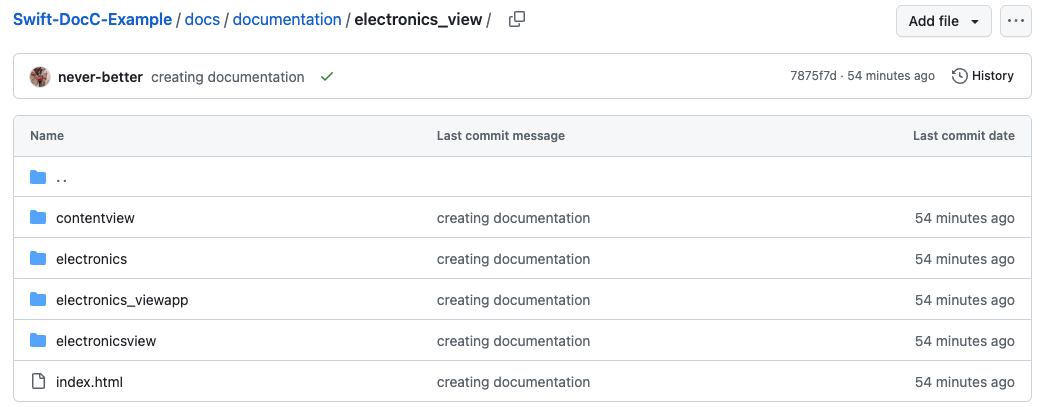
Task: Click the electronics_viewapp folder icon
Action: point(38,300)
